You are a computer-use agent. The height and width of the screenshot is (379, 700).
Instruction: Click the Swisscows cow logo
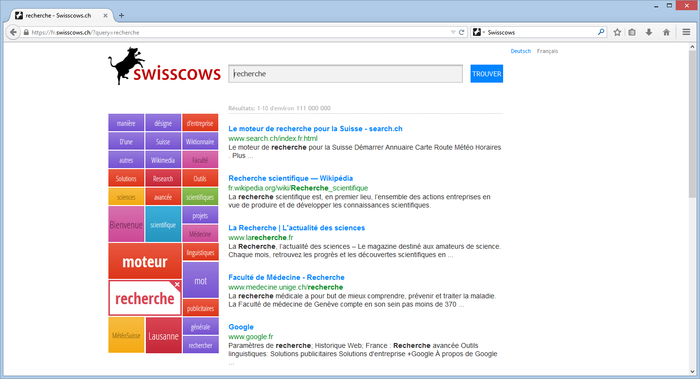(164, 66)
